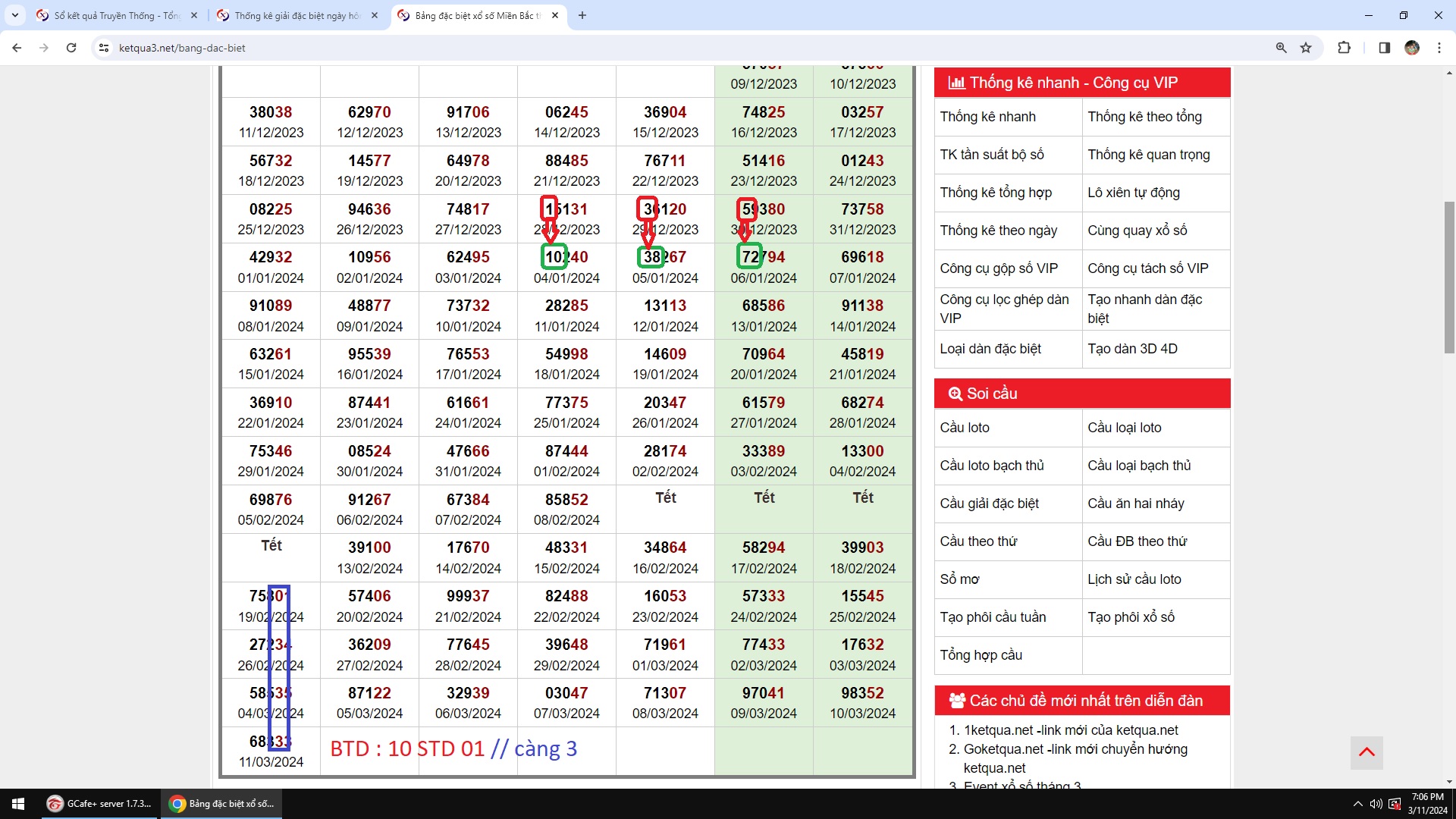Click the Tạo dàn 3D 4D link

tap(1132, 349)
